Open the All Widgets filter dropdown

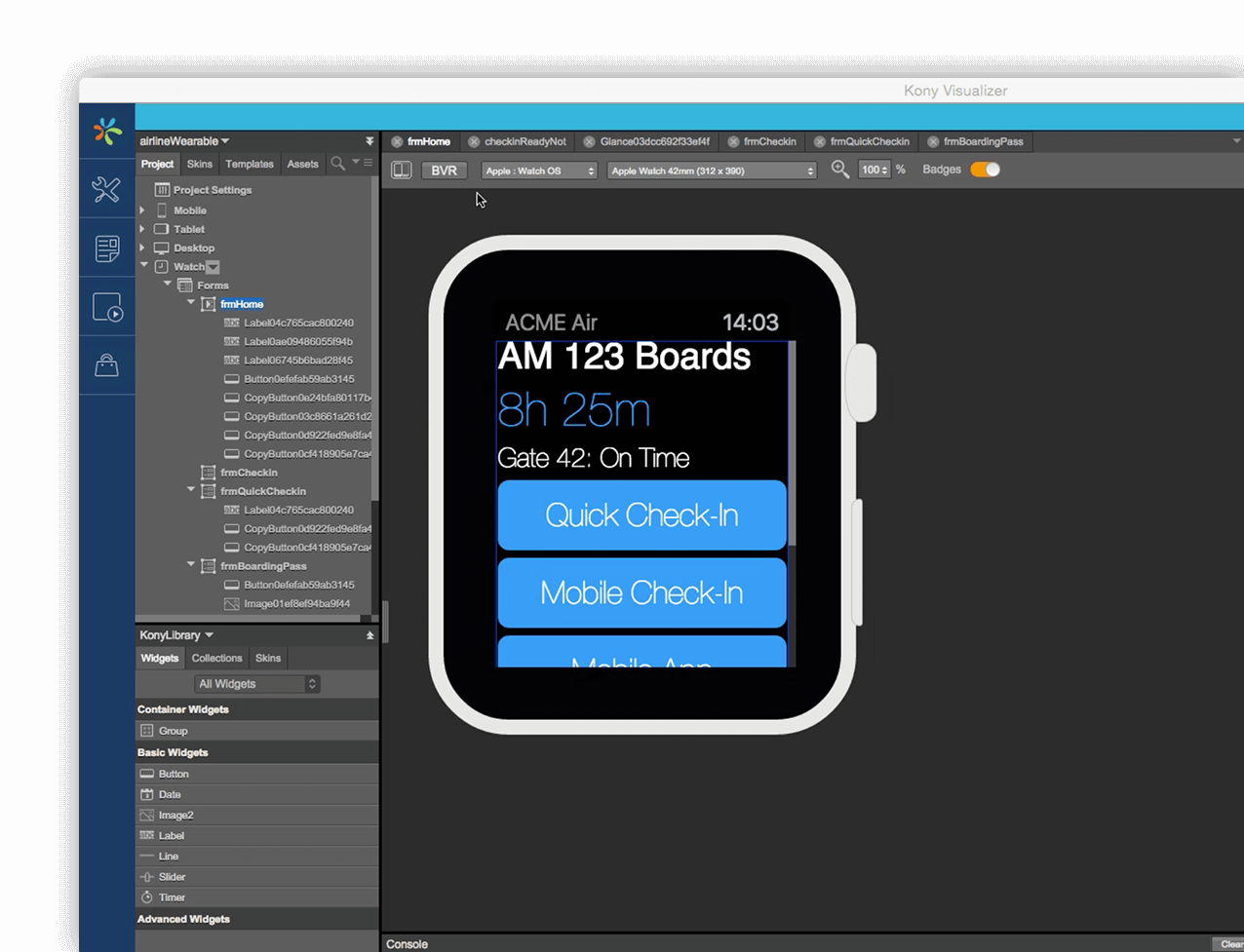point(256,684)
